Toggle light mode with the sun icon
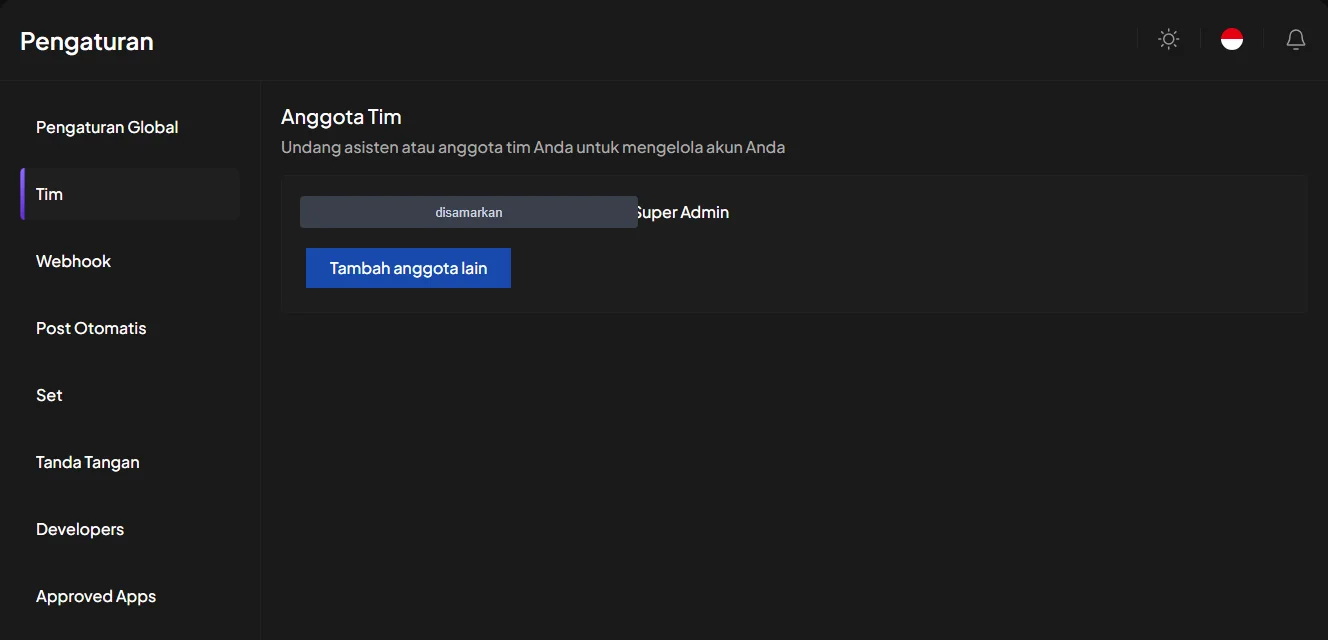Viewport: 1328px width, 640px height. (1168, 39)
